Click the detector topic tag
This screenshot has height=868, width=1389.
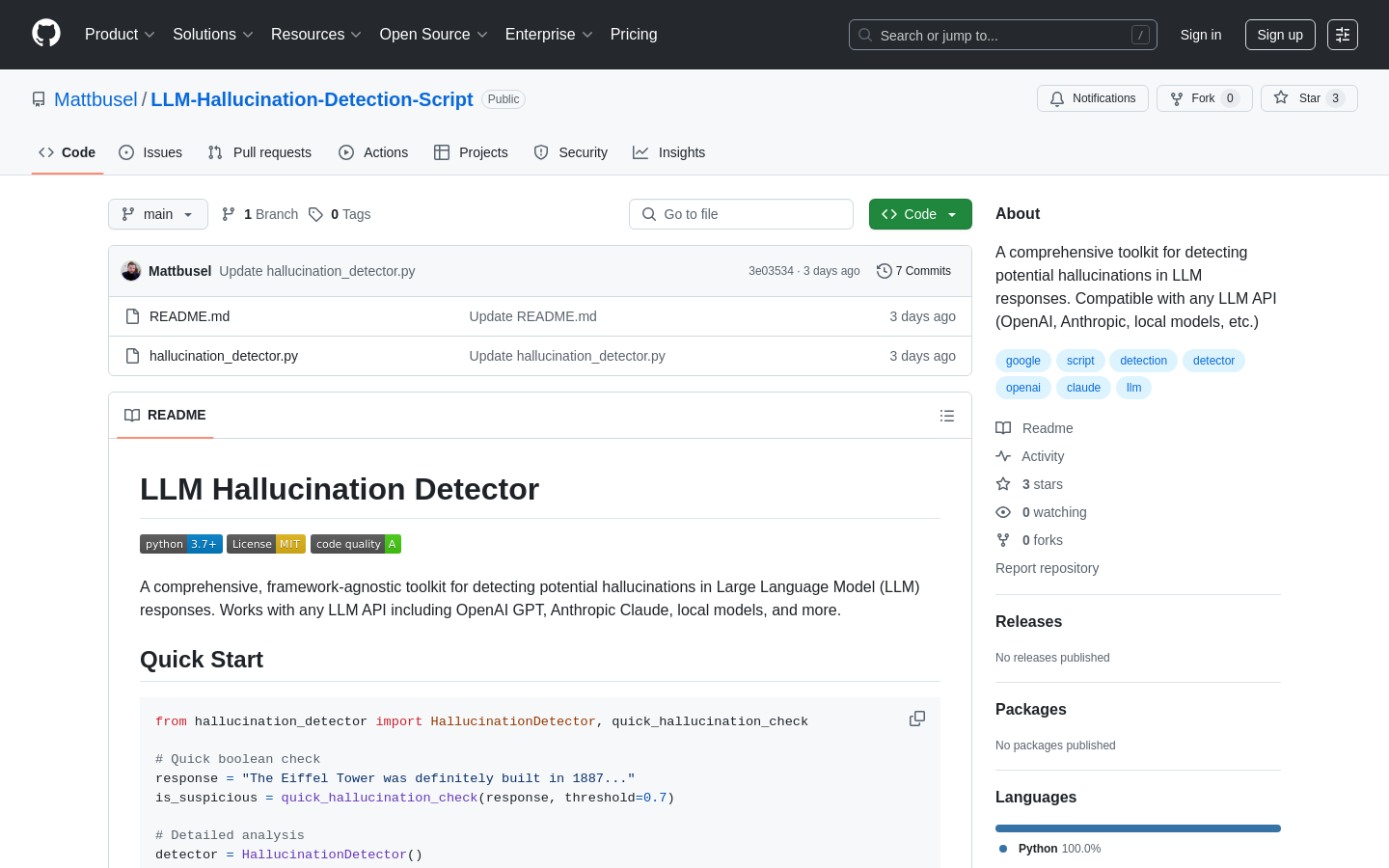point(1213,361)
